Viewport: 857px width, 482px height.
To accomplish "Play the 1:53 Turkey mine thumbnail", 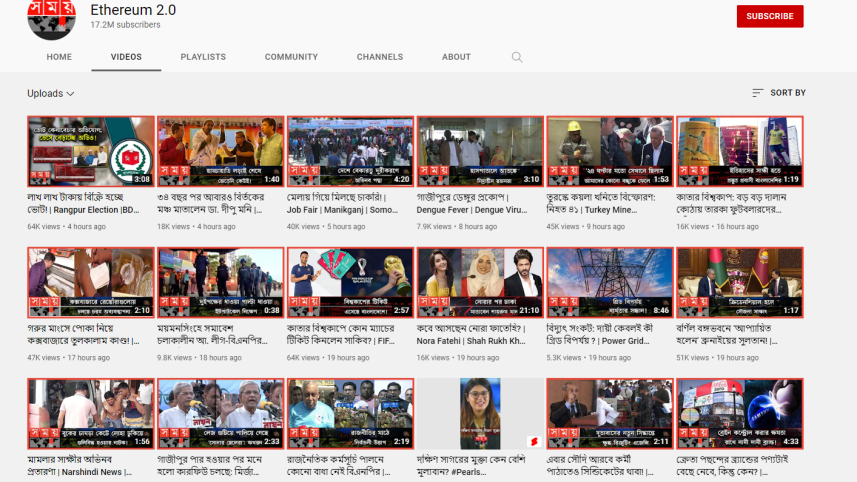I will coord(610,151).
